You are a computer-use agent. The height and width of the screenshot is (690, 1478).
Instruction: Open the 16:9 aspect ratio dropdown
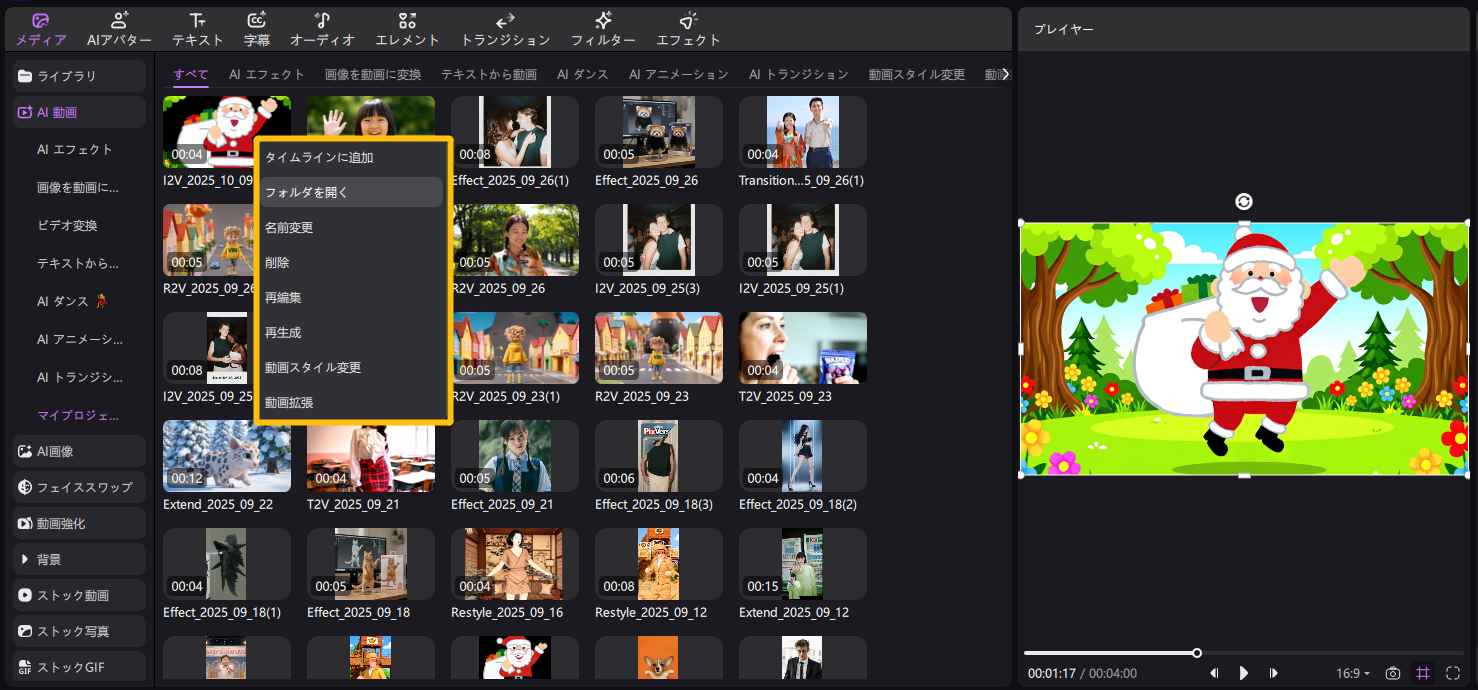[x=1352, y=673]
